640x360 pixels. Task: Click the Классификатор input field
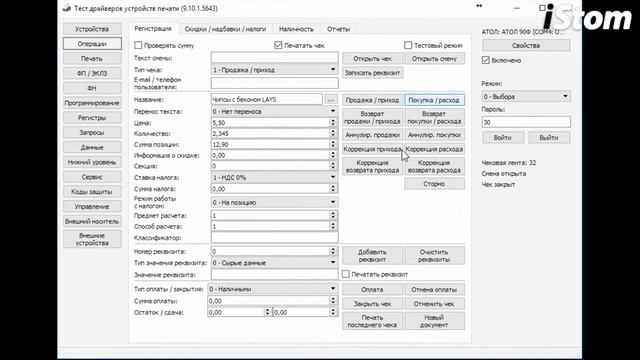point(274,238)
